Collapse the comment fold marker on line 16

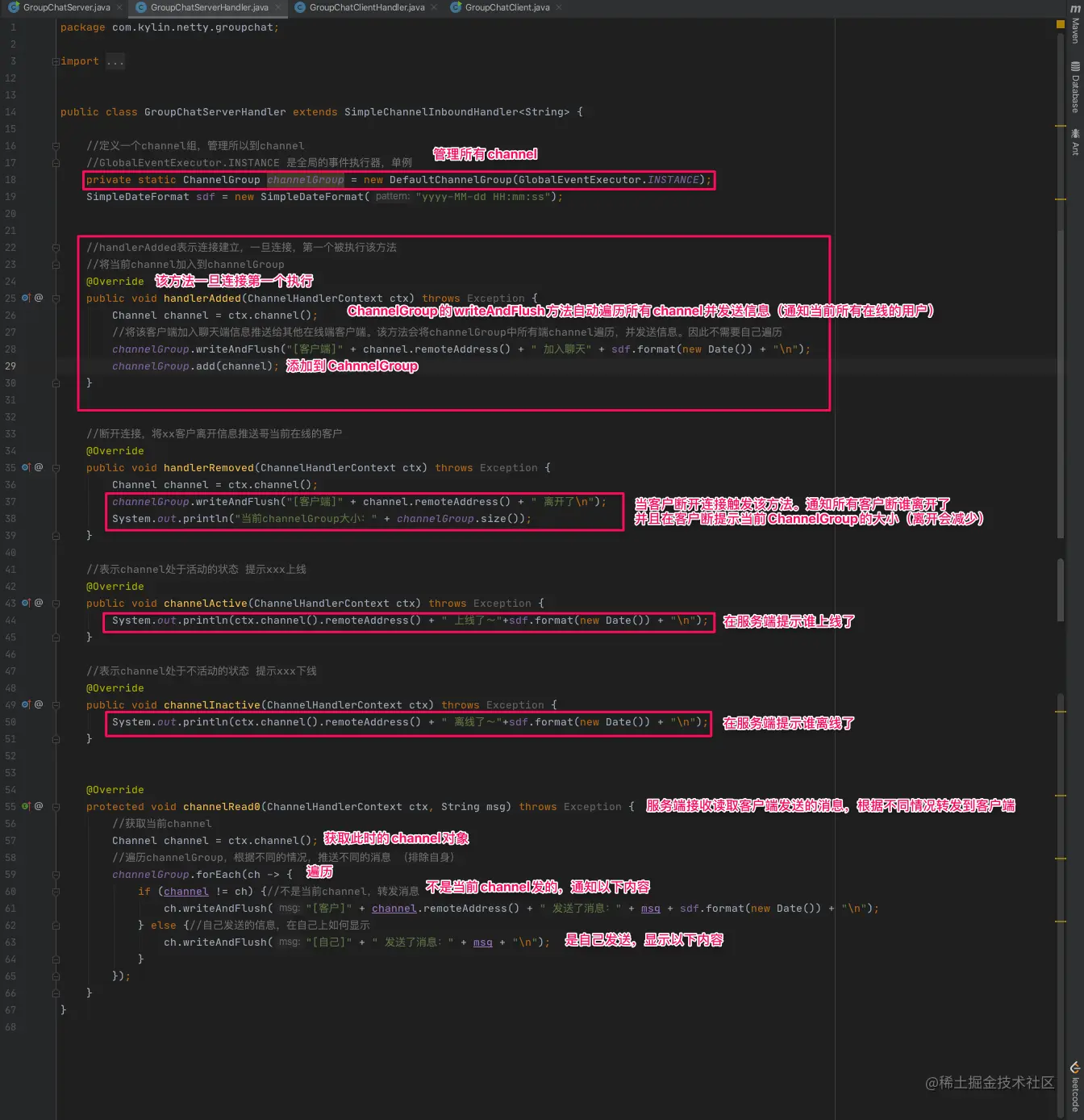coord(56,146)
